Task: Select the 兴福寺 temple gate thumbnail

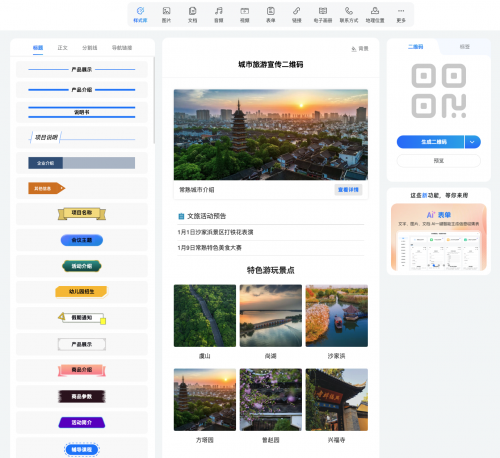Action: tap(337, 400)
